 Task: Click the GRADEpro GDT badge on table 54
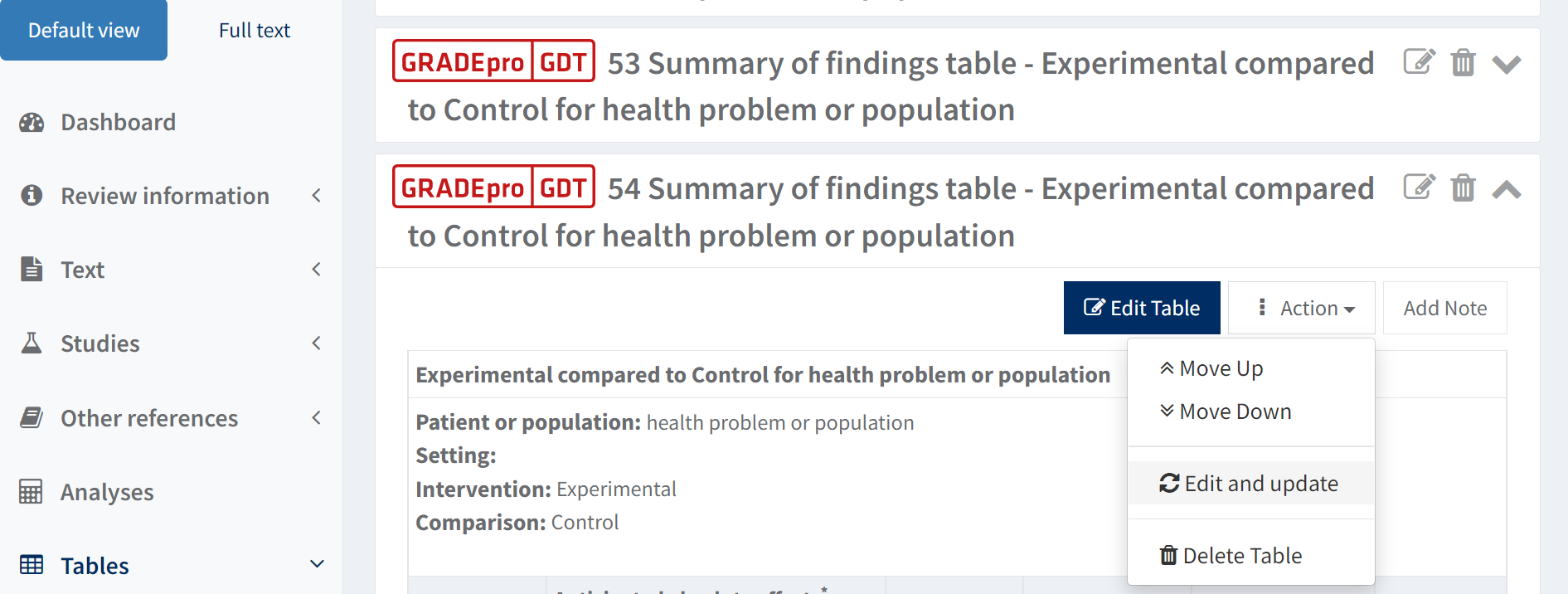493,186
